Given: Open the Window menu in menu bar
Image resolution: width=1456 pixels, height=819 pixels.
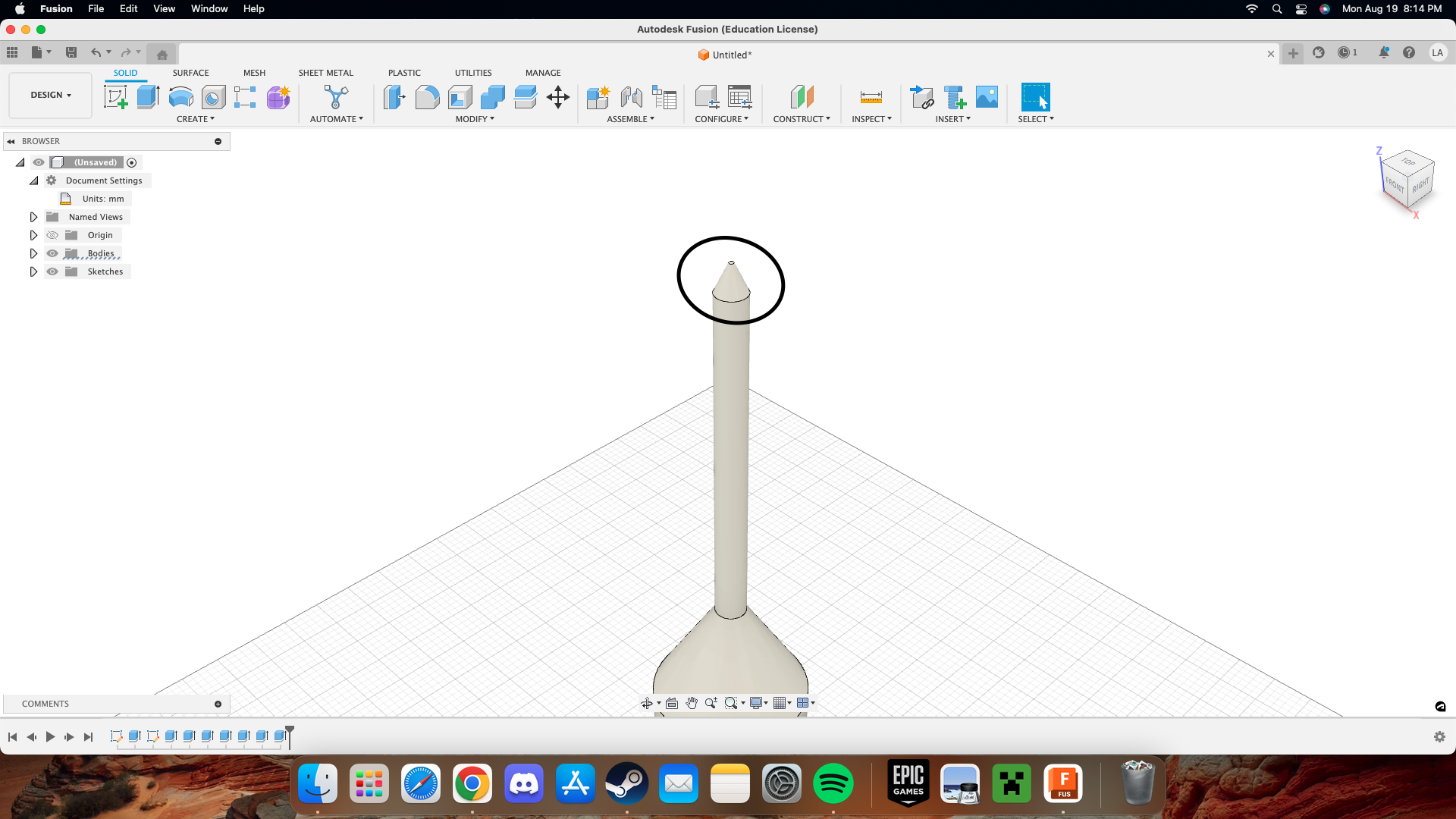Looking at the screenshot, I should pos(209,9).
